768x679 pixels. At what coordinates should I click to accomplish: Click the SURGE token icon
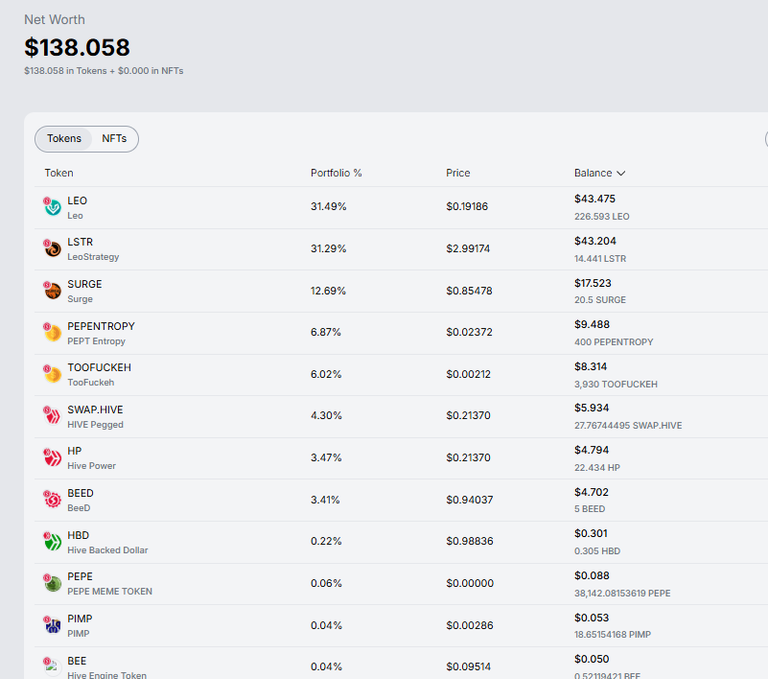pos(52,291)
